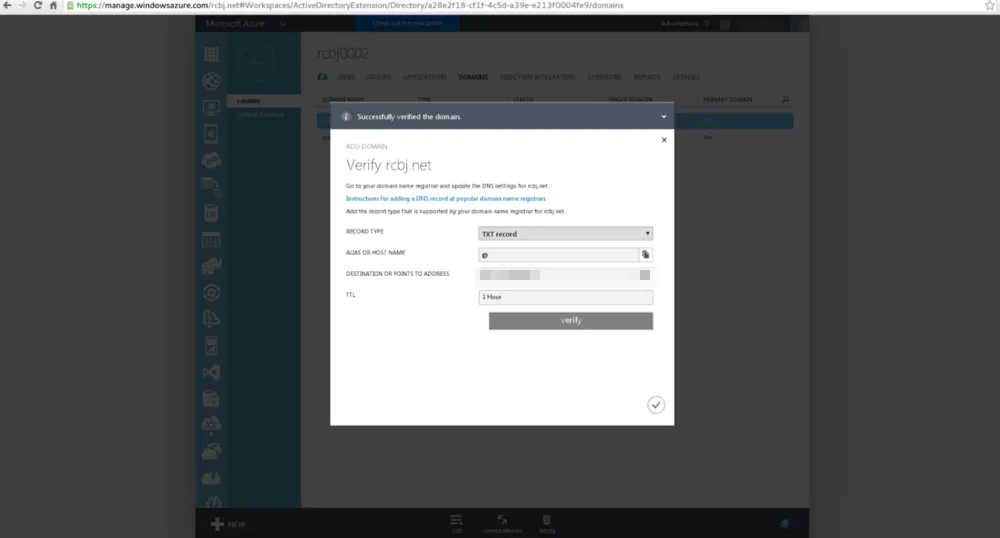Viewport: 1000px width, 538px height.
Task: Open the Storage table icon in the sidebar
Action: click(x=211, y=240)
